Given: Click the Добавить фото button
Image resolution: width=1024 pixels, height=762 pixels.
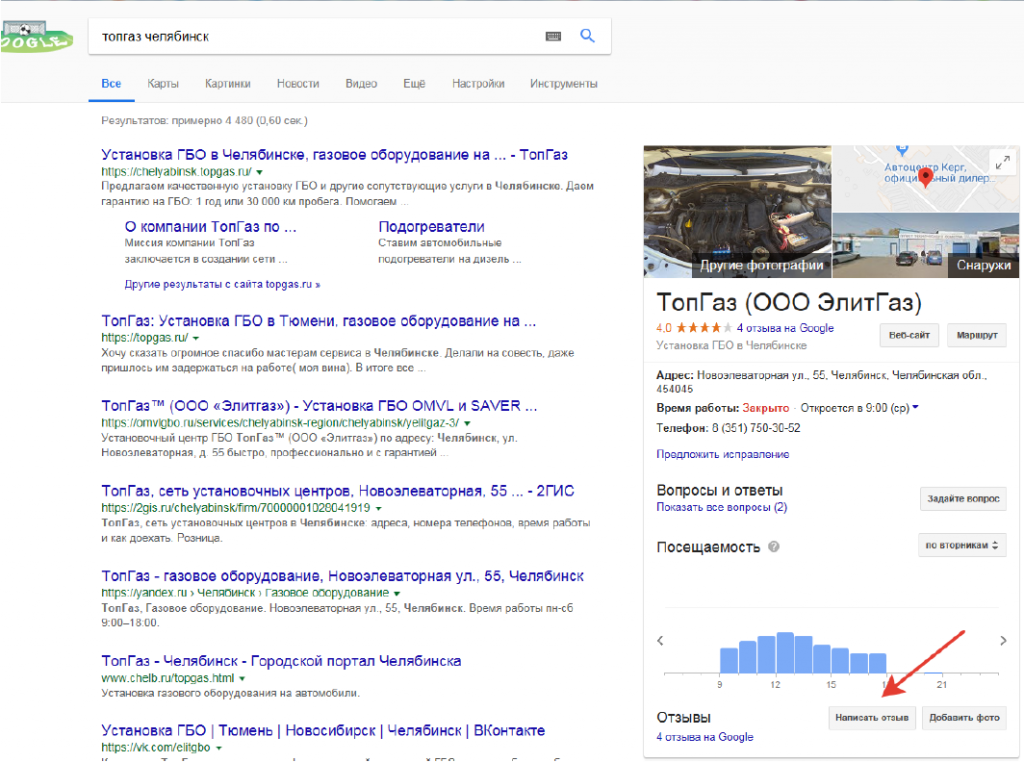Looking at the screenshot, I should (x=964, y=718).
